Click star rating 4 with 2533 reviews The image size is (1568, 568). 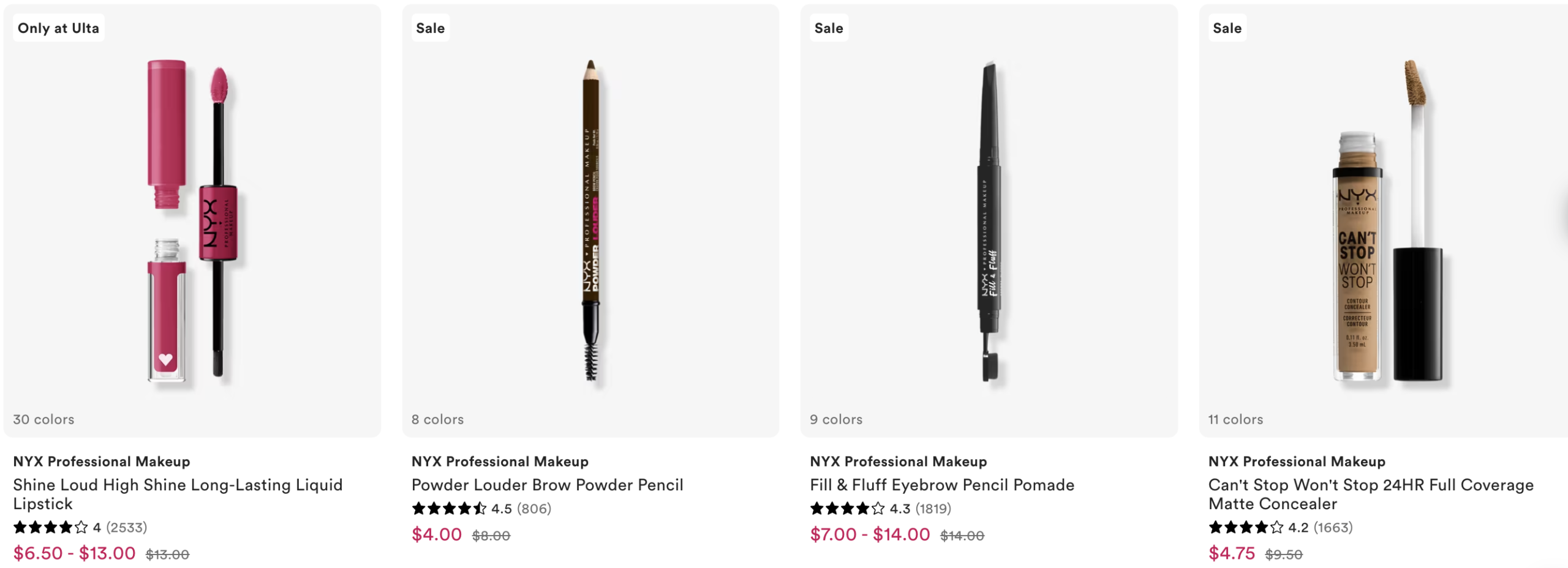coord(80,527)
